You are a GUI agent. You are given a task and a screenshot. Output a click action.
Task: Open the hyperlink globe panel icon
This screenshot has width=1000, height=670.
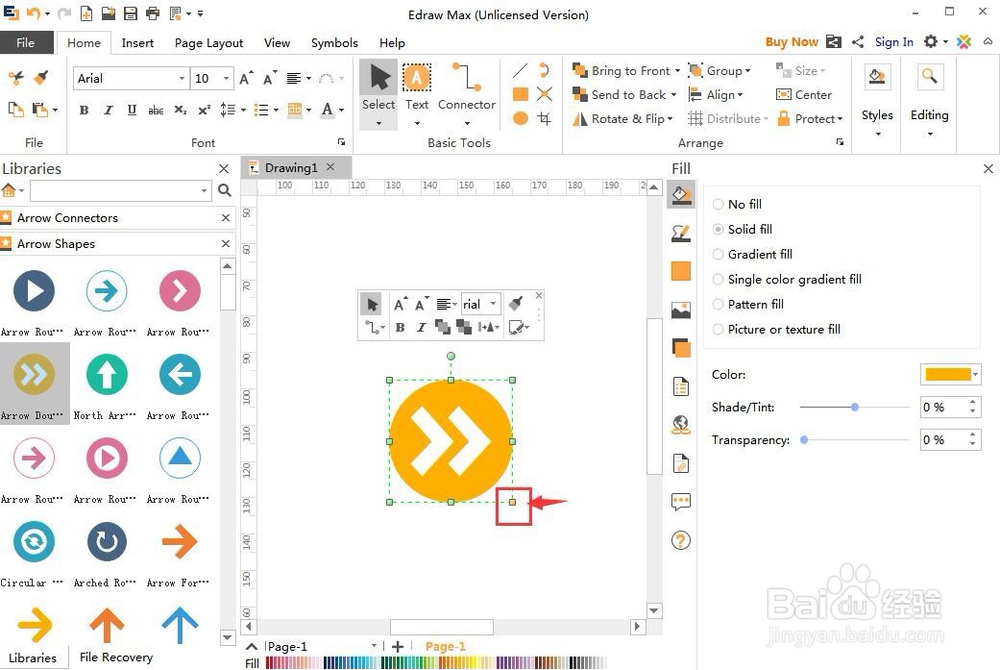(x=680, y=425)
